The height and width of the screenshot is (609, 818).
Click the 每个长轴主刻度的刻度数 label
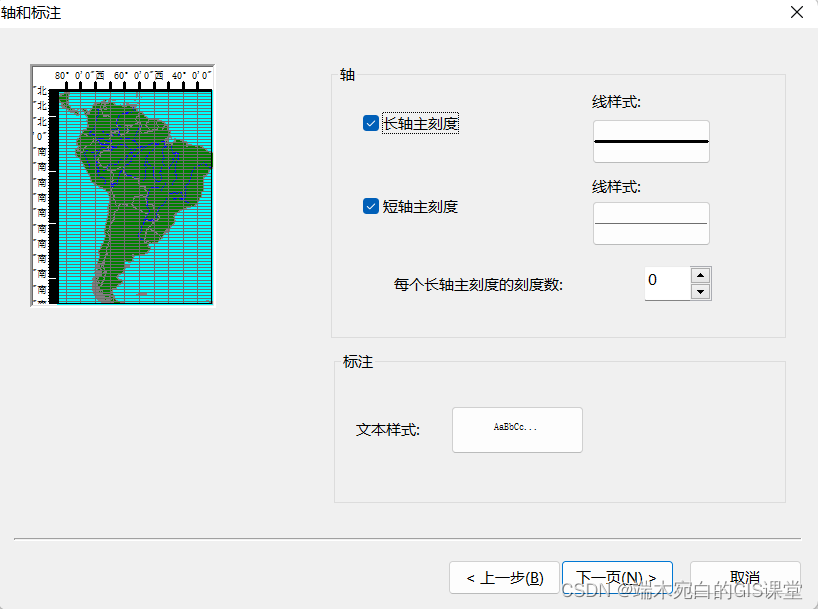click(x=478, y=285)
